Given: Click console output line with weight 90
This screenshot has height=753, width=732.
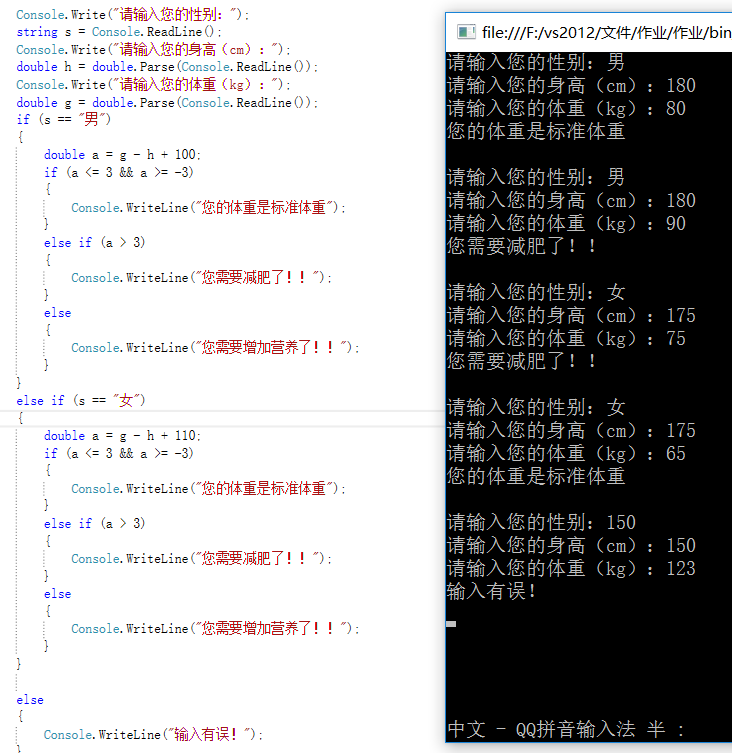Looking at the screenshot, I should coord(566,224).
